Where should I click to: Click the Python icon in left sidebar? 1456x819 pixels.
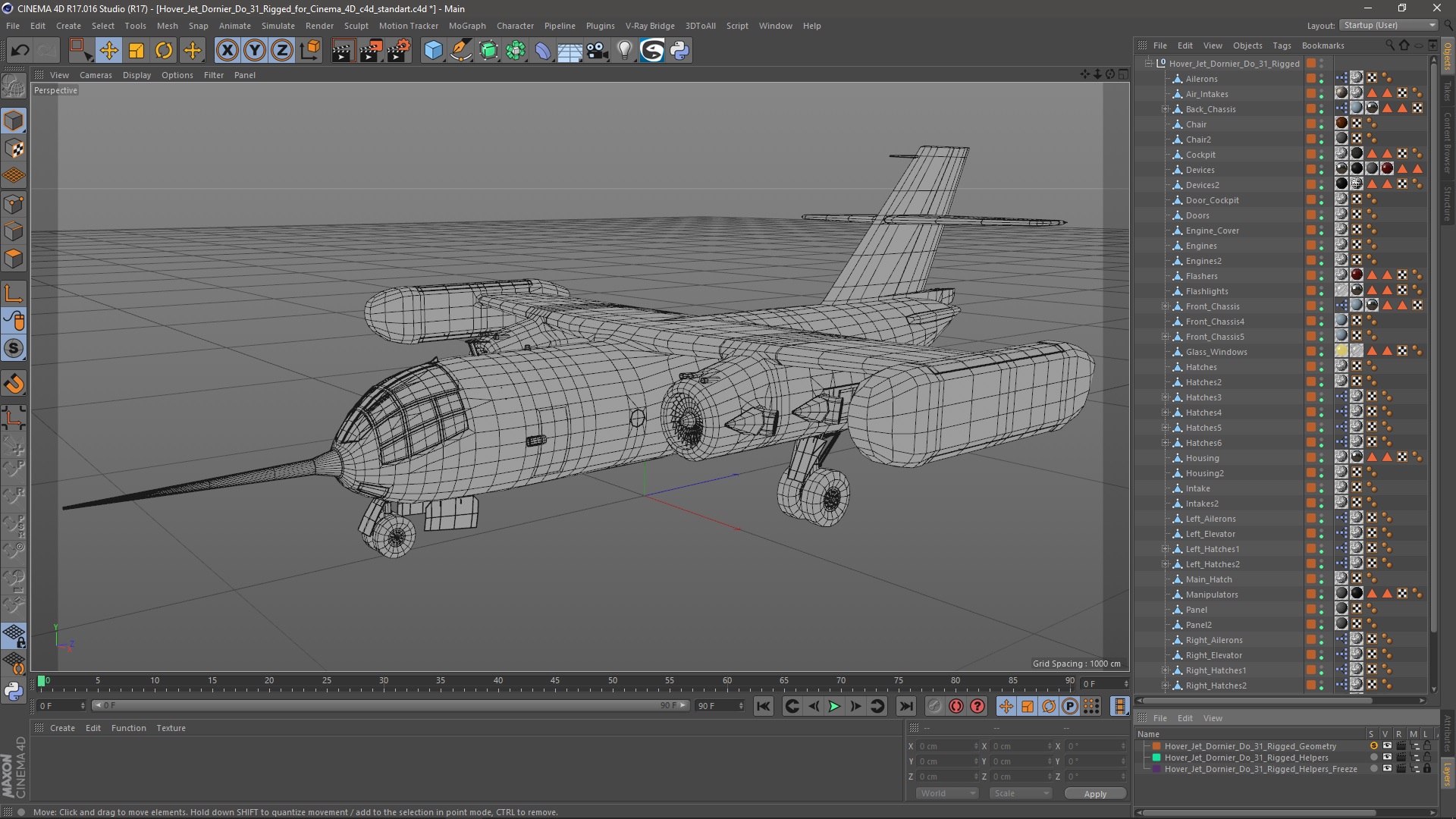14,691
